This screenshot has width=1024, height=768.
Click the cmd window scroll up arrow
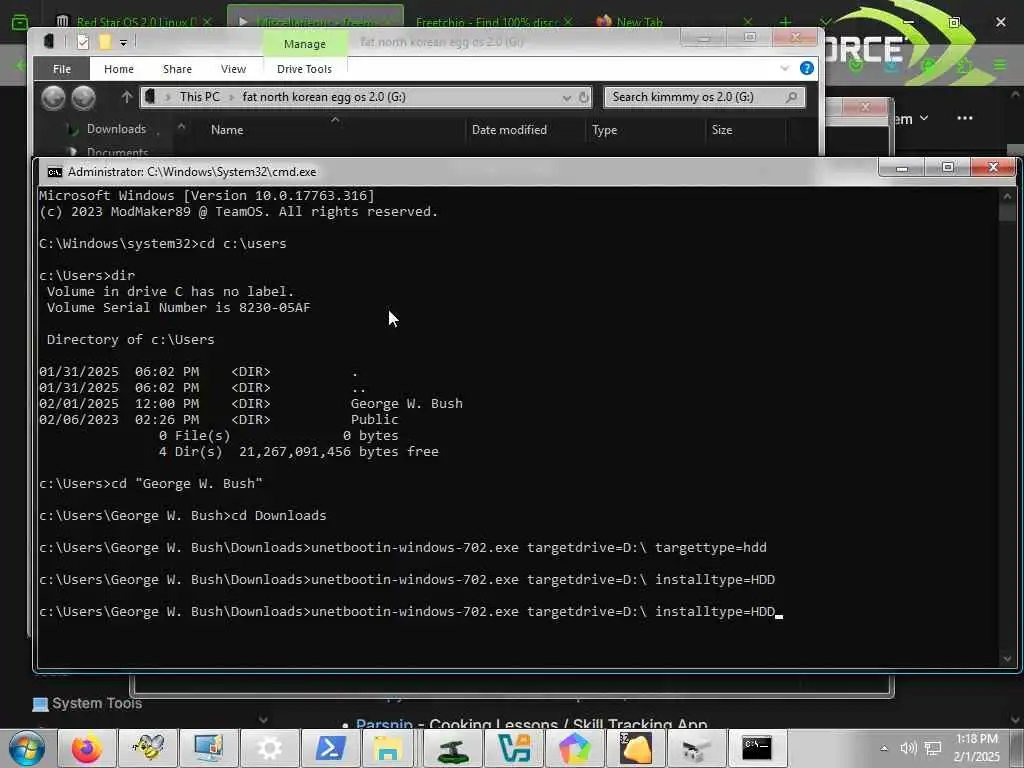click(x=1007, y=196)
